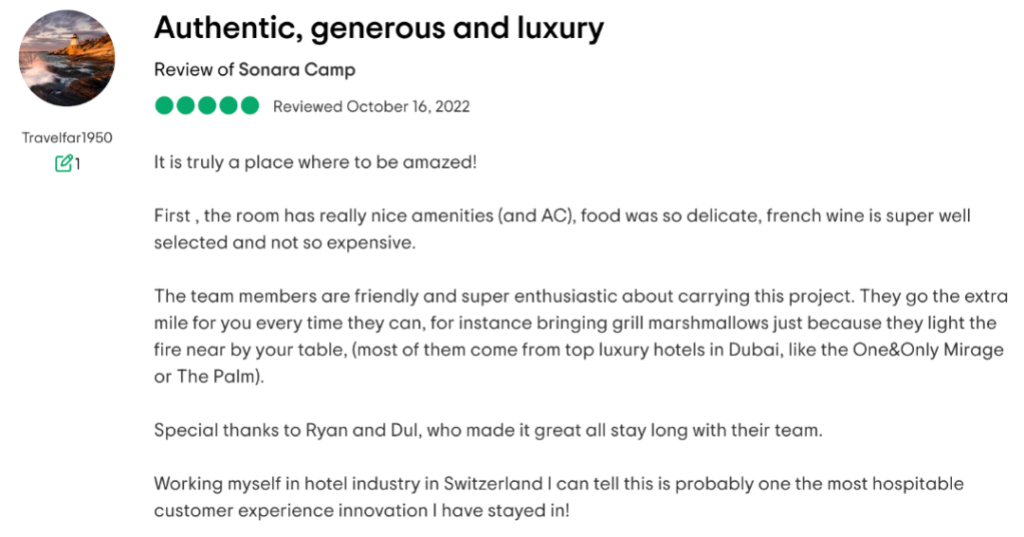This screenshot has height=537, width=1024.
Task: Click the 'Reviewed October 16, 2022' date text
Action: coord(372,106)
